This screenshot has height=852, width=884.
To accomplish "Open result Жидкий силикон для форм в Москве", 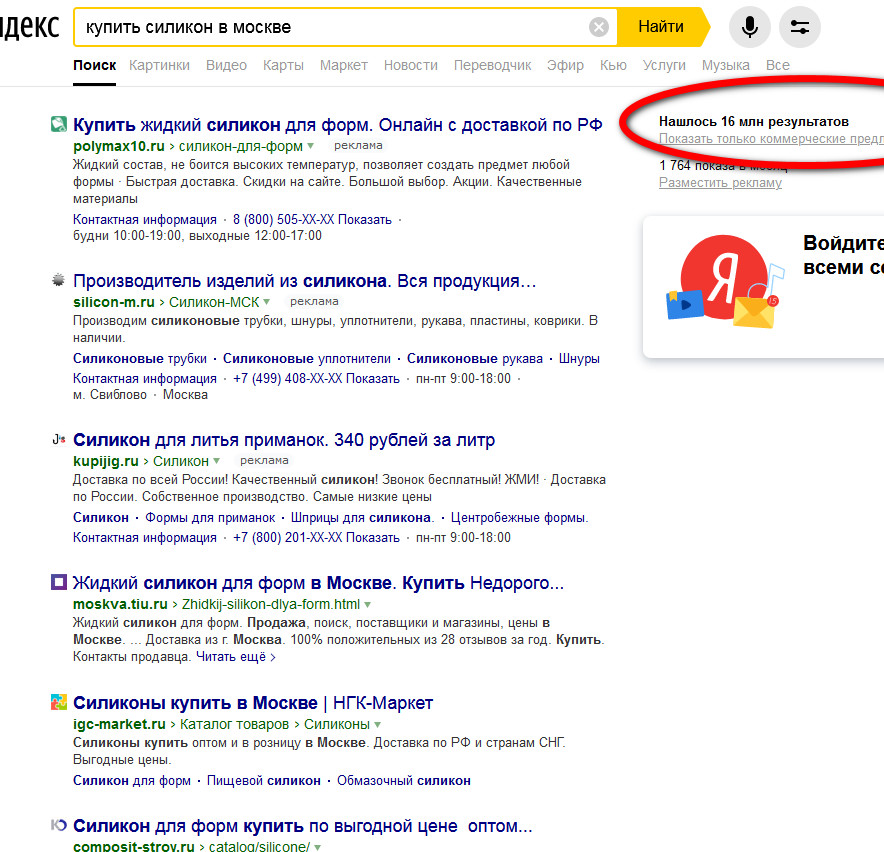I will point(318,582).
